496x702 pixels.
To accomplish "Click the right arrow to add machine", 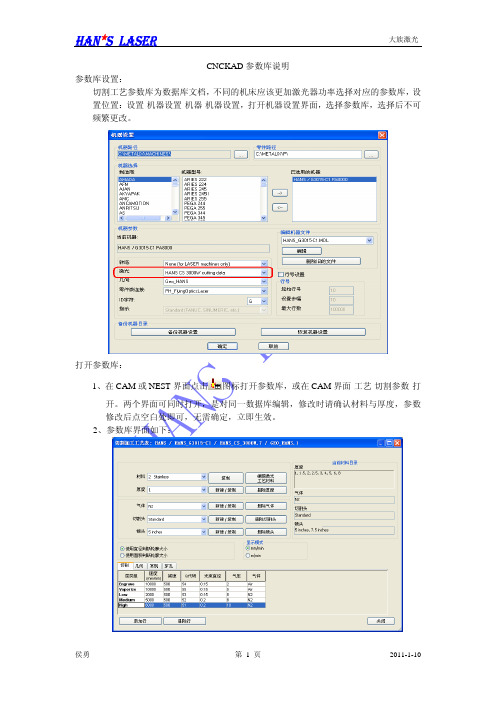I will [280, 193].
